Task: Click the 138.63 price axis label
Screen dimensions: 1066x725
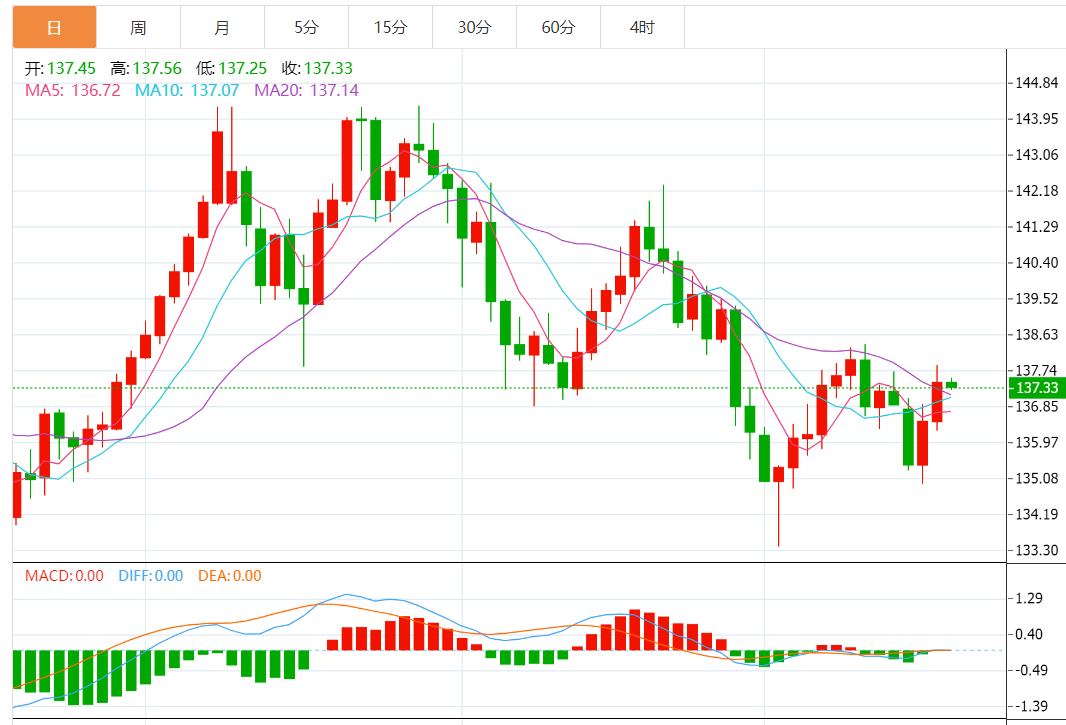Action: [1037, 335]
